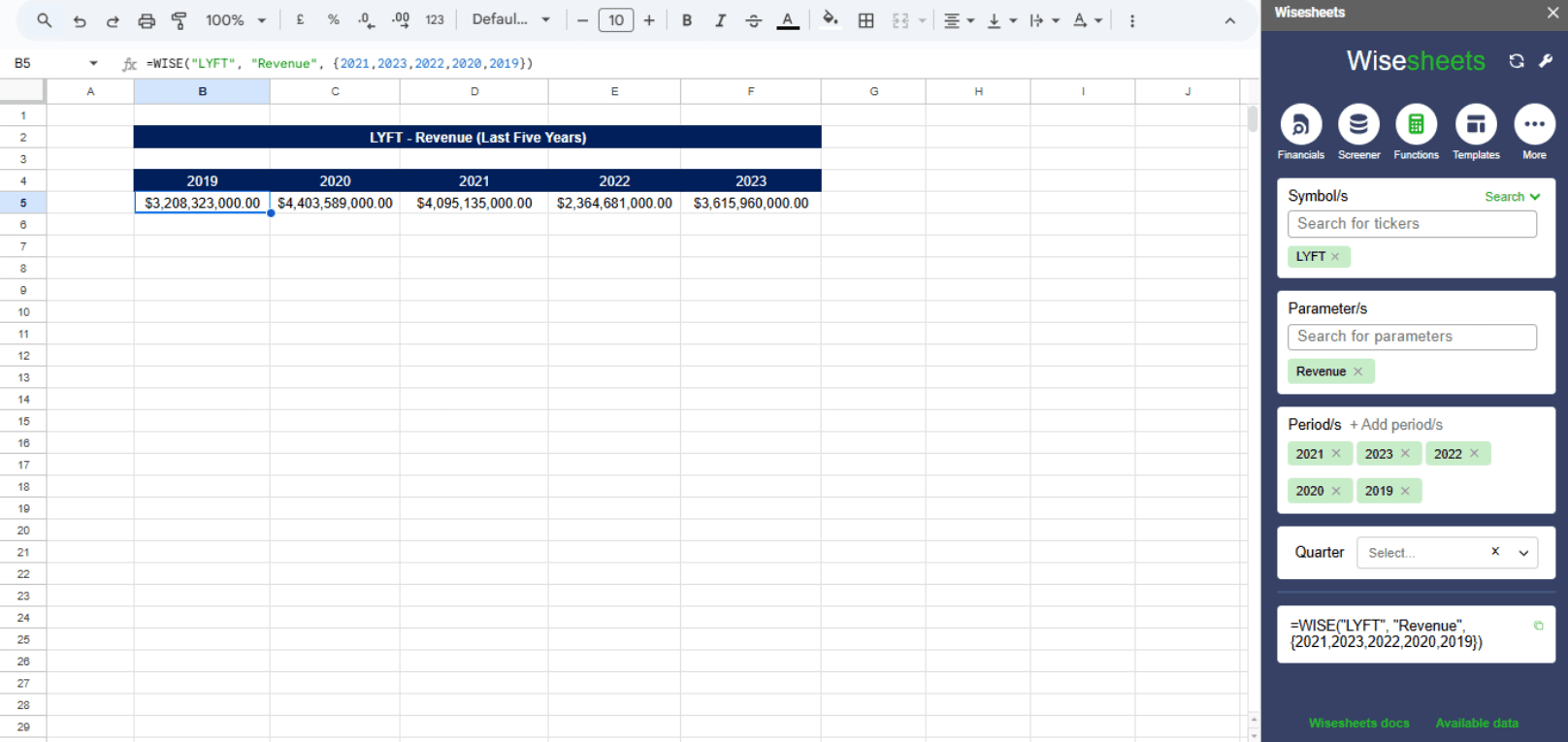Viewport: 1568px width, 742px height.
Task: Remove the LYFT ticker tag
Action: click(1335, 256)
